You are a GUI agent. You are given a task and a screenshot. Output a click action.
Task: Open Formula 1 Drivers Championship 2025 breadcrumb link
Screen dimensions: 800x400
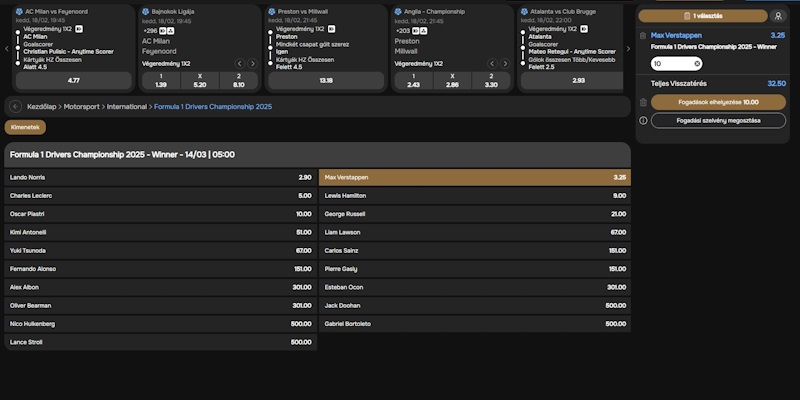[213, 107]
